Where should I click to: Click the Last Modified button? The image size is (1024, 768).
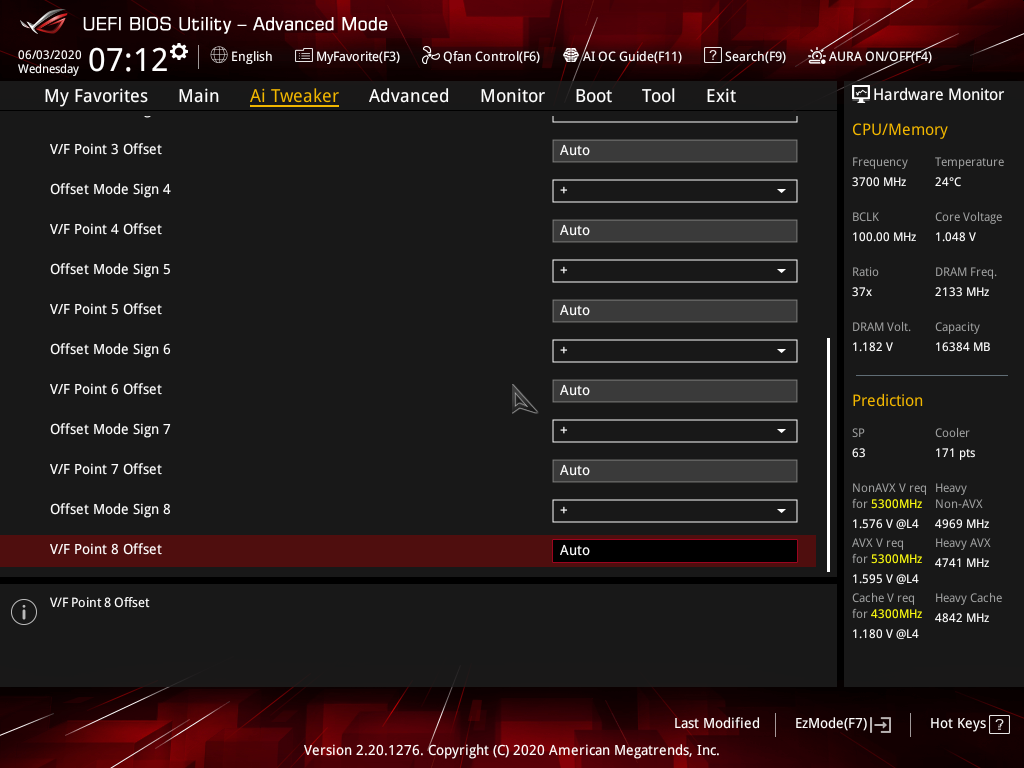point(716,723)
